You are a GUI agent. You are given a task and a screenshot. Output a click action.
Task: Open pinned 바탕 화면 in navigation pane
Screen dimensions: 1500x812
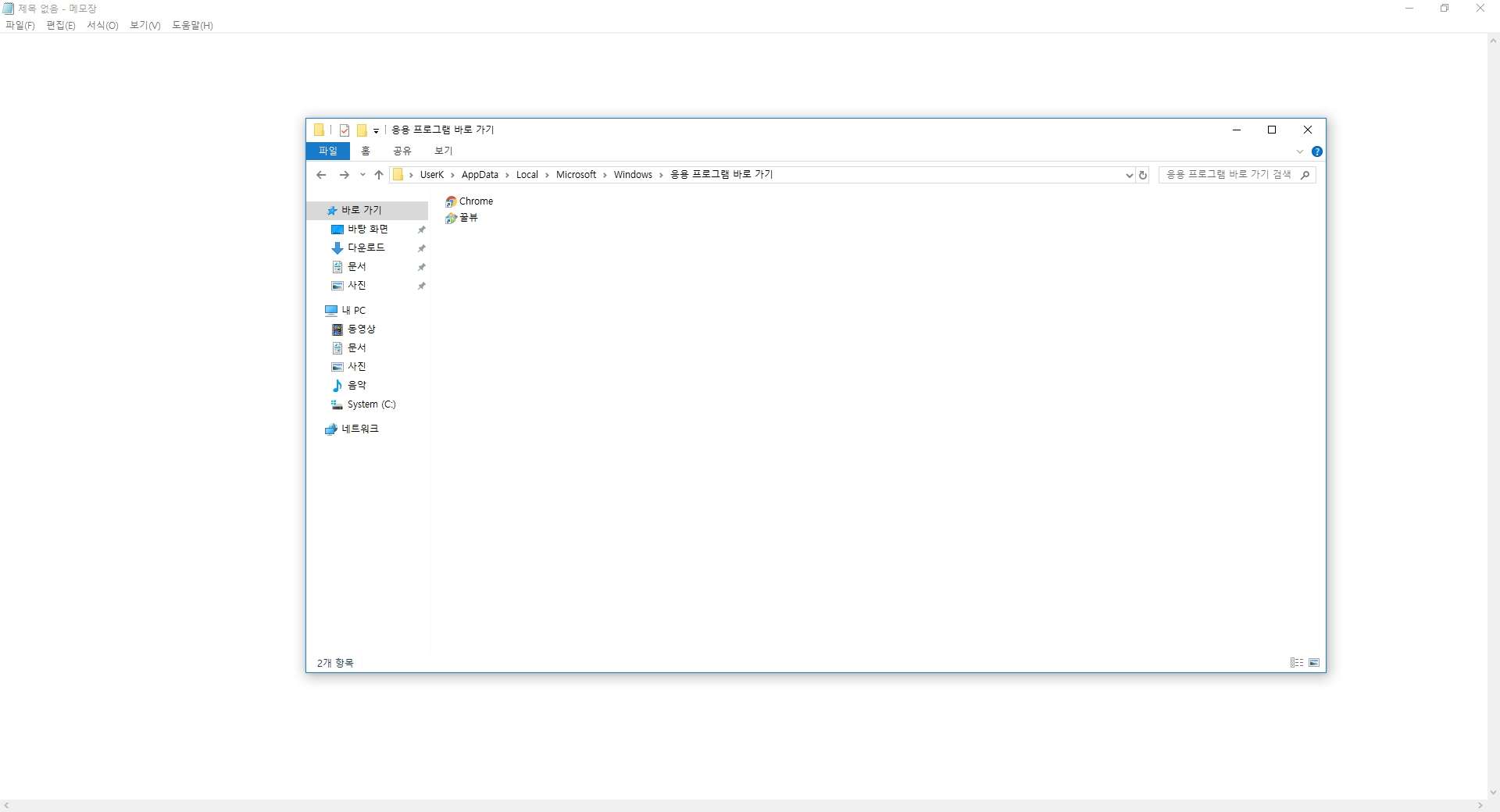pyautogui.click(x=367, y=229)
